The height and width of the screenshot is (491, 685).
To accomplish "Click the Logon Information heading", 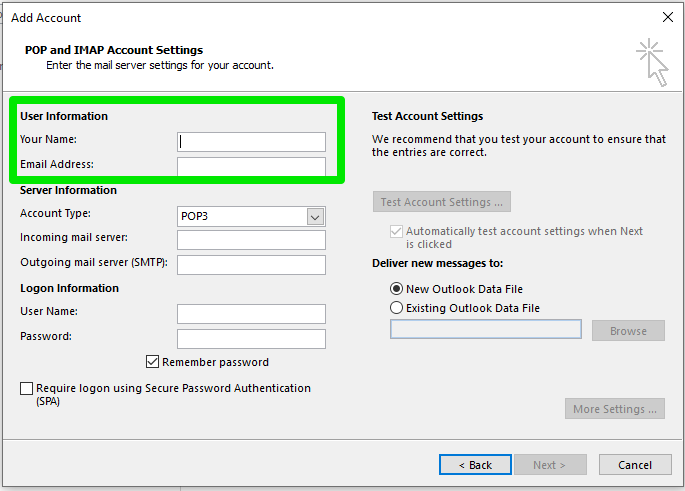I will click(69, 288).
